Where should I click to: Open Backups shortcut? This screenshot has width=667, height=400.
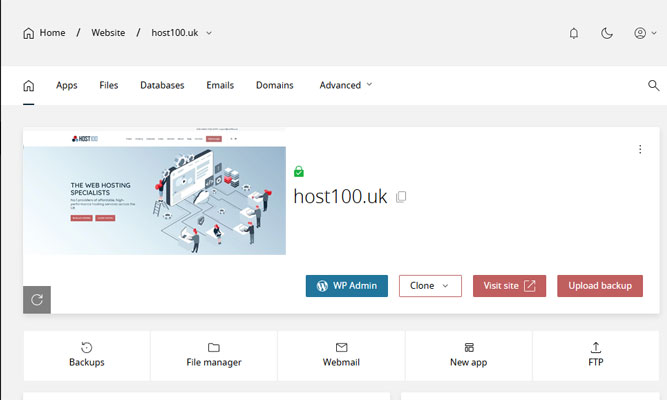tap(87, 355)
